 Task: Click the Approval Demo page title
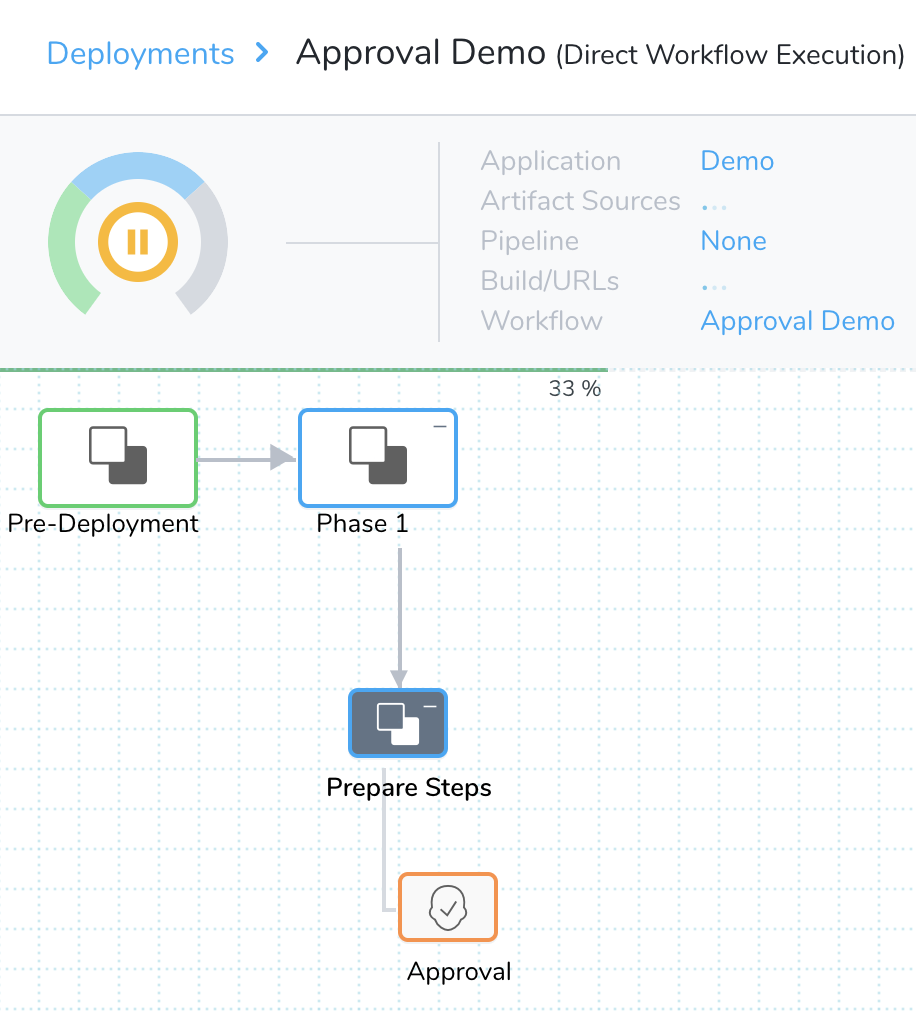pos(421,52)
